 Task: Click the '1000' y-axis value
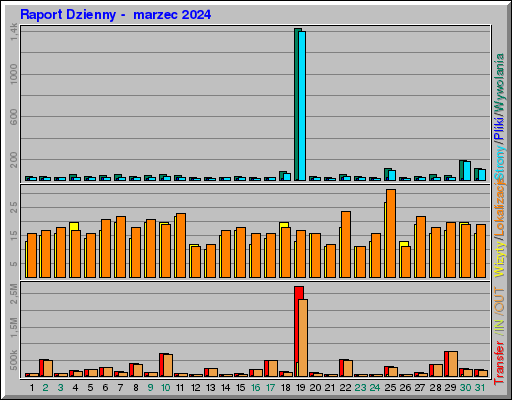click(14, 74)
